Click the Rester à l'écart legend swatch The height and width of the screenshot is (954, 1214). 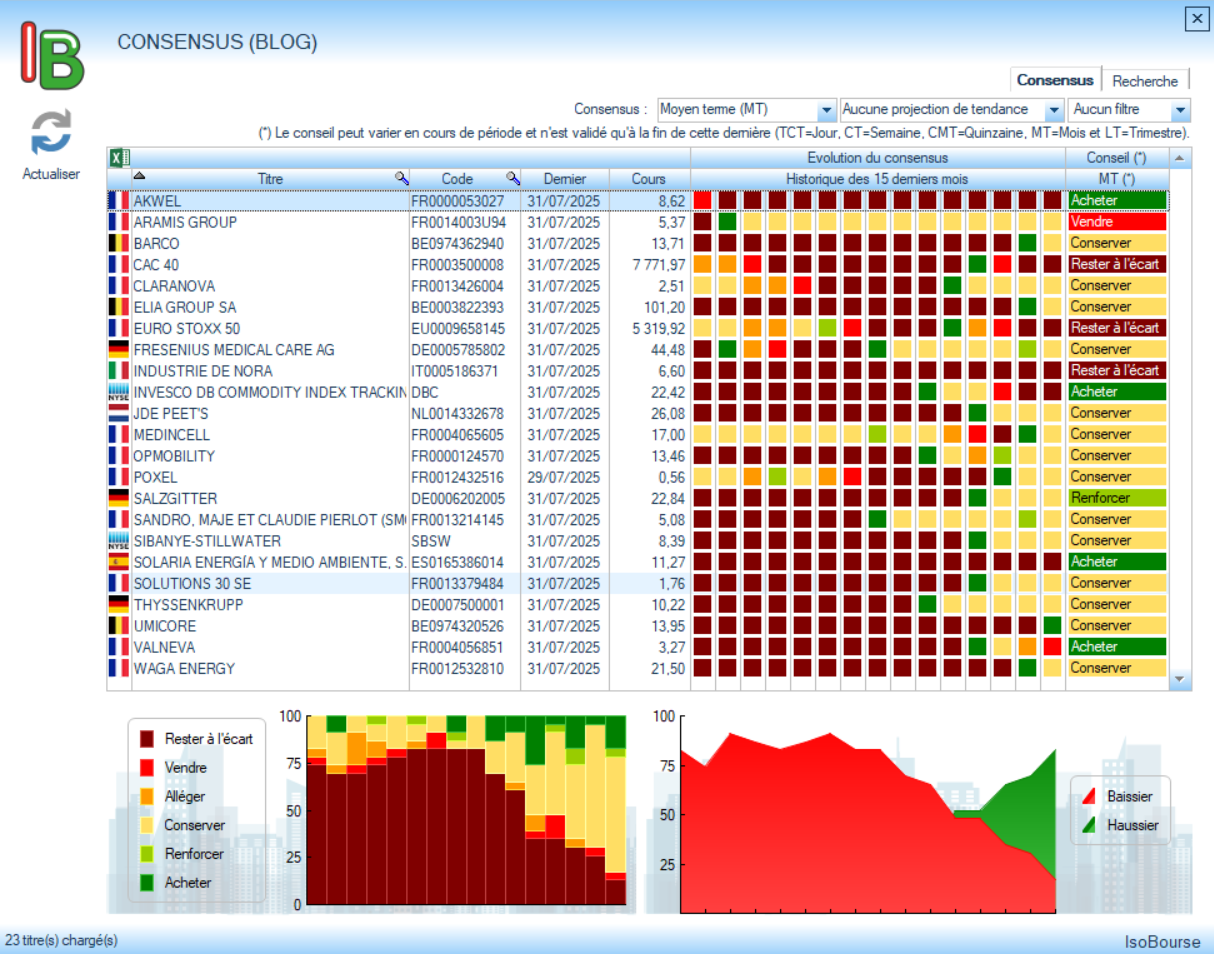[147, 739]
